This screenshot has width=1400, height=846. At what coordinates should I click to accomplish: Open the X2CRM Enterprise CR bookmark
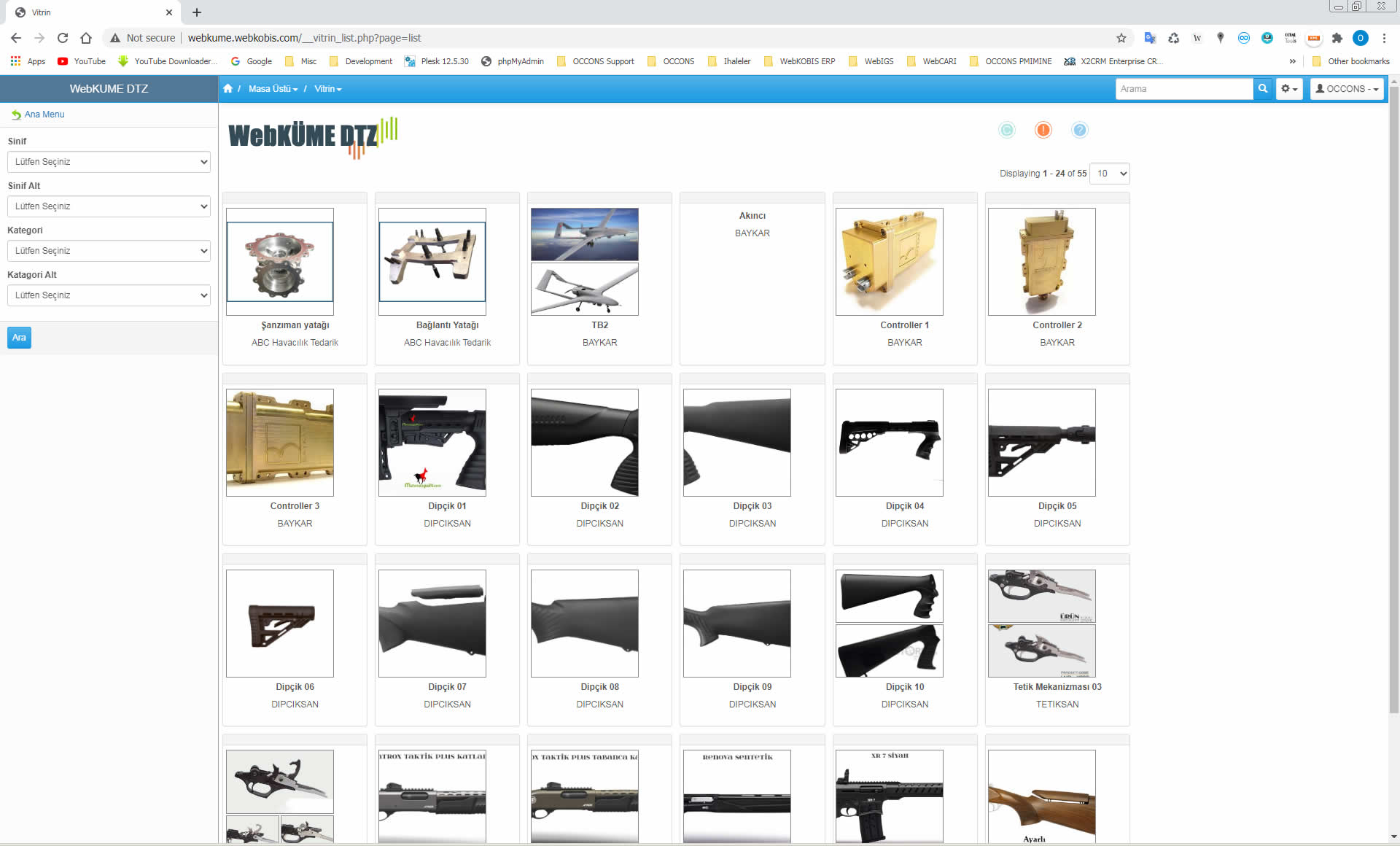tap(1113, 61)
